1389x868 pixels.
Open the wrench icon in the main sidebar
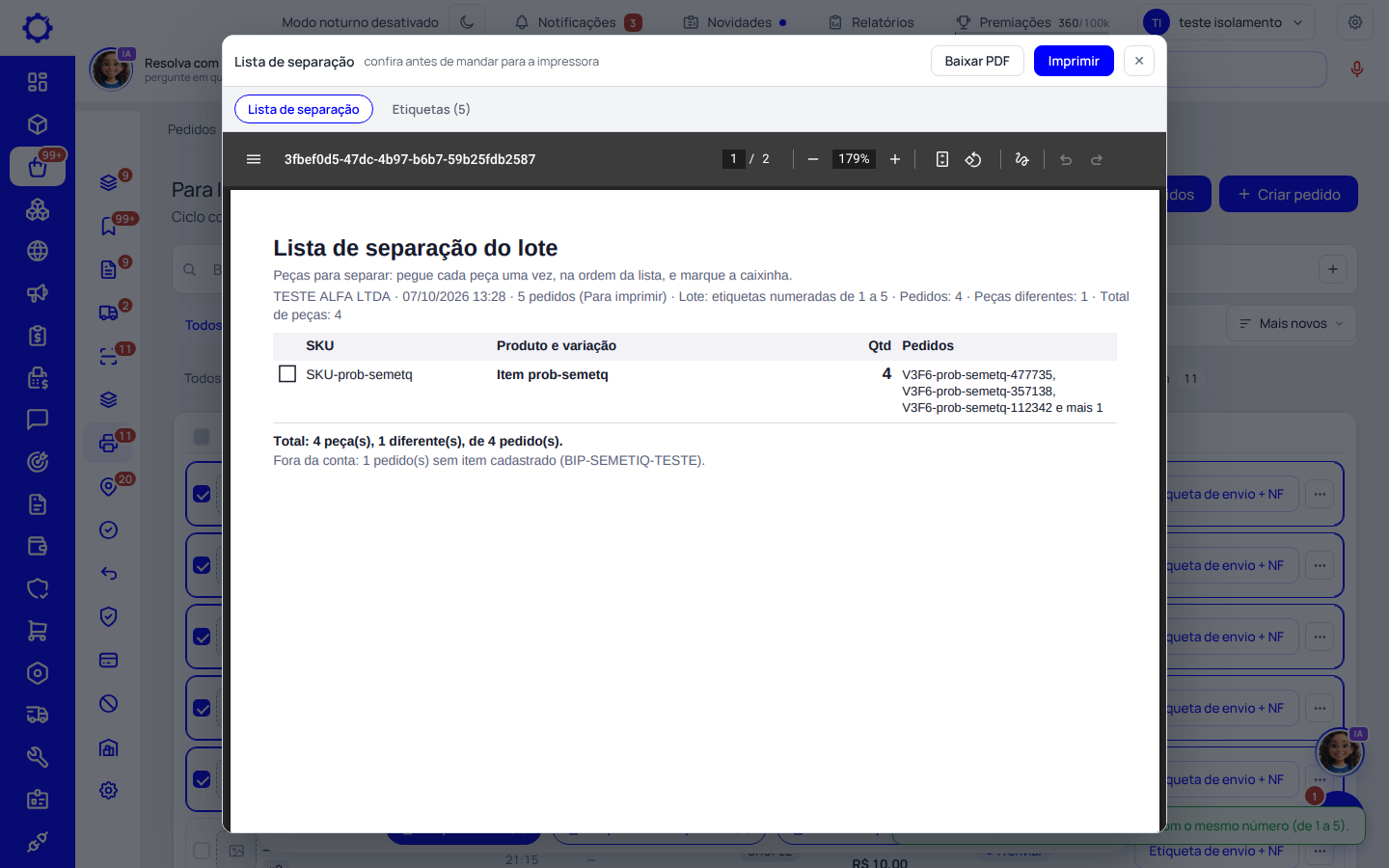point(38,757)
